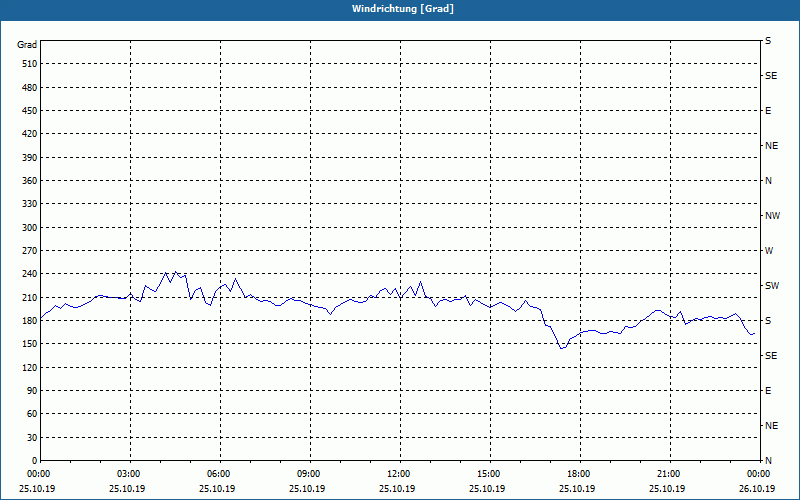The height and width of the screenshot is (500, 800).
Task: Select the 25.10.19 date under 18:00
Action: point(577,489)
